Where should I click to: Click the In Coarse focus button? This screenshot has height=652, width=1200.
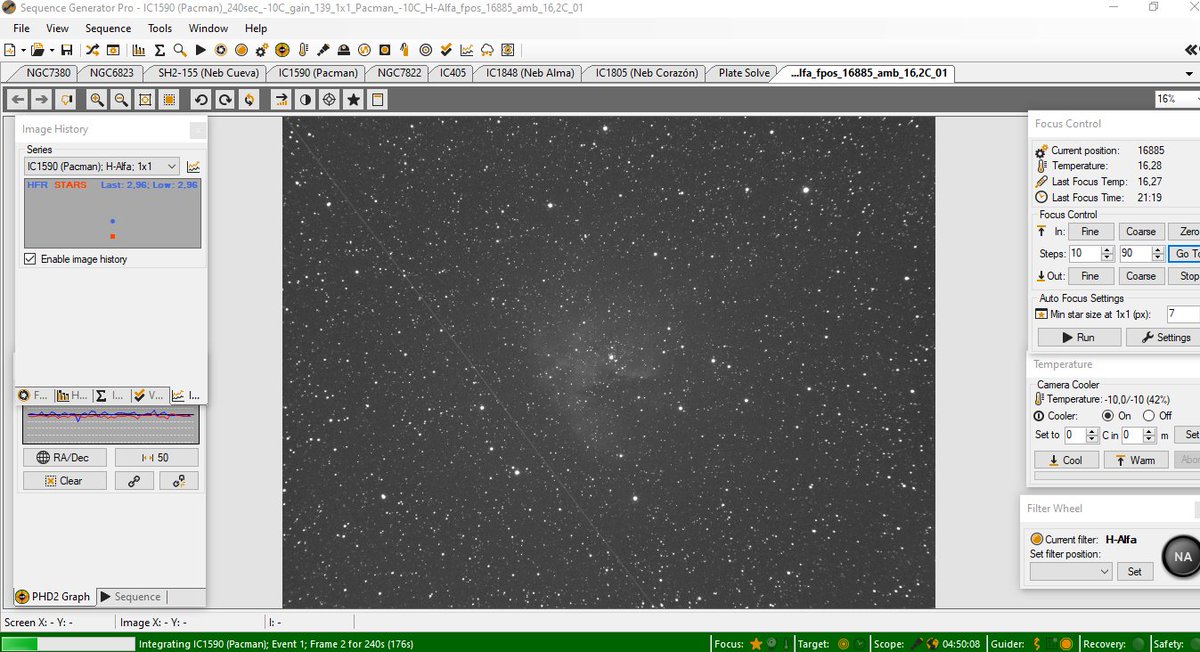1140,231
